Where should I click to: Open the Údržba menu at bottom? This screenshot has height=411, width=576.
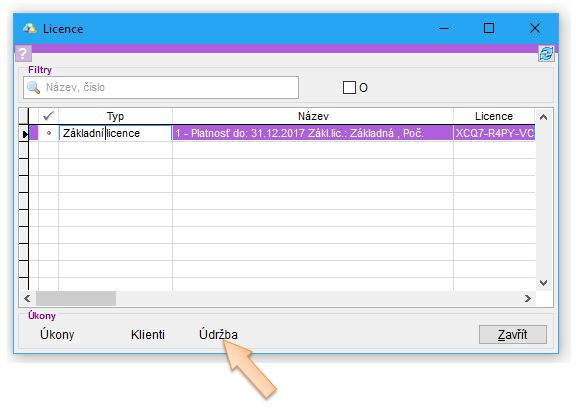pos(218,335)
